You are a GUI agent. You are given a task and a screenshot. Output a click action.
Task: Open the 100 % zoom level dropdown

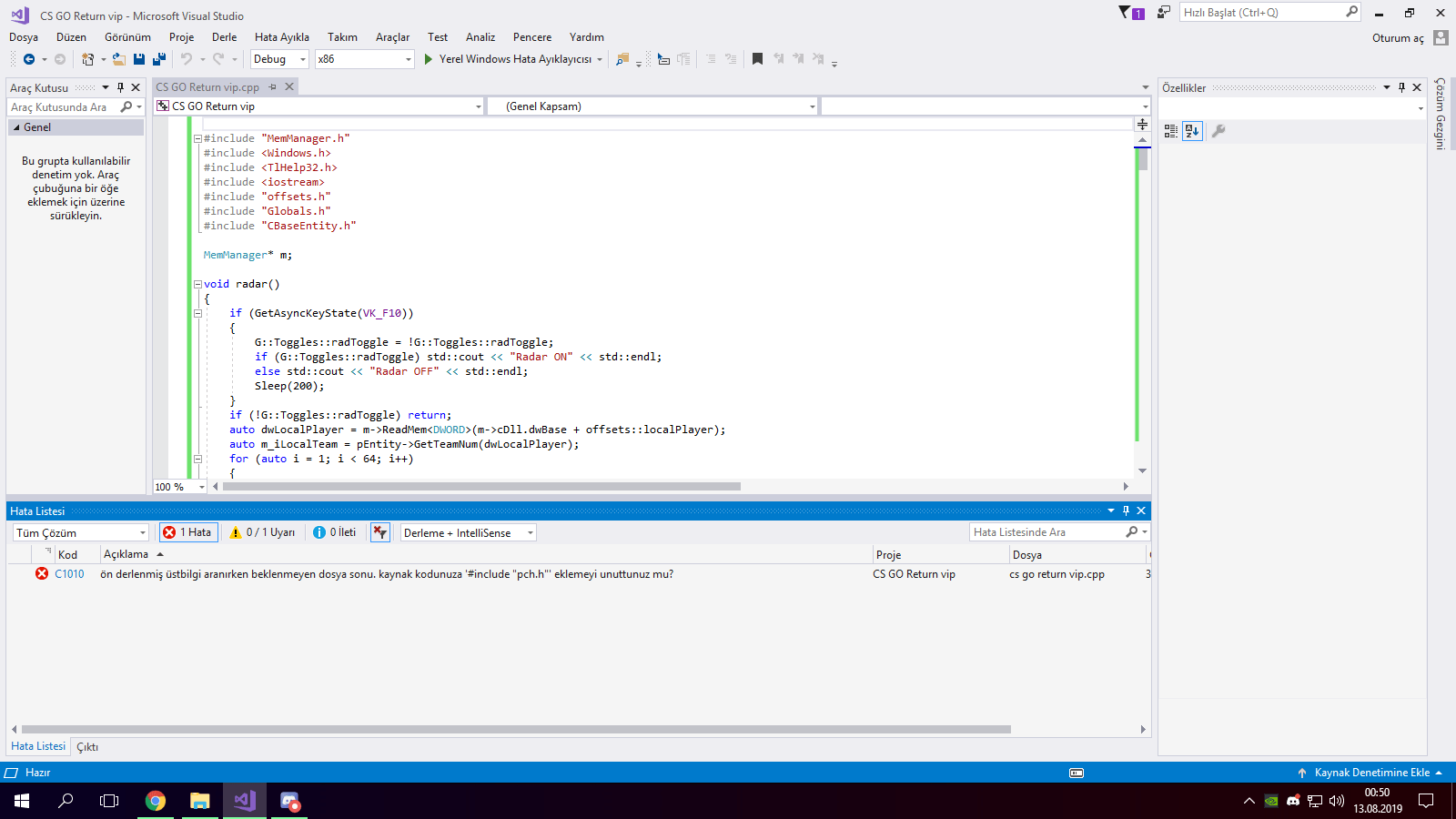click(x=180, y=487)
